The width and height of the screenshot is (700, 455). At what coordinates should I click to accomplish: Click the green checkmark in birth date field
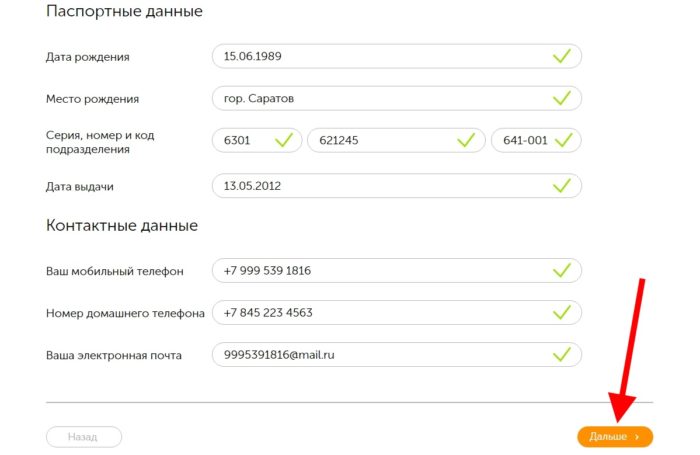pyautogui.click(x=562, y=57)
